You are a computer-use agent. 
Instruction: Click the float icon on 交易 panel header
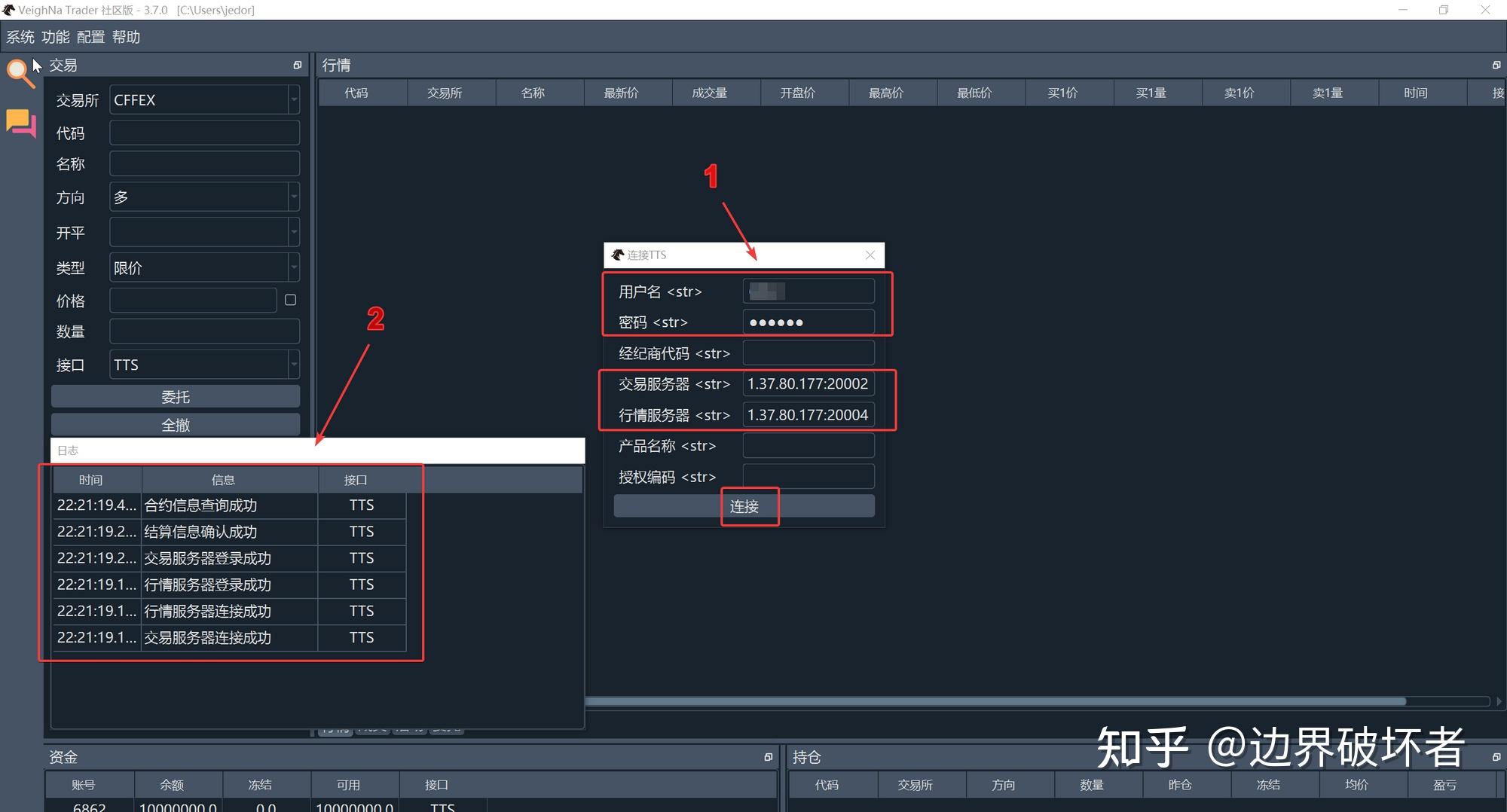(x=297, y=65)
